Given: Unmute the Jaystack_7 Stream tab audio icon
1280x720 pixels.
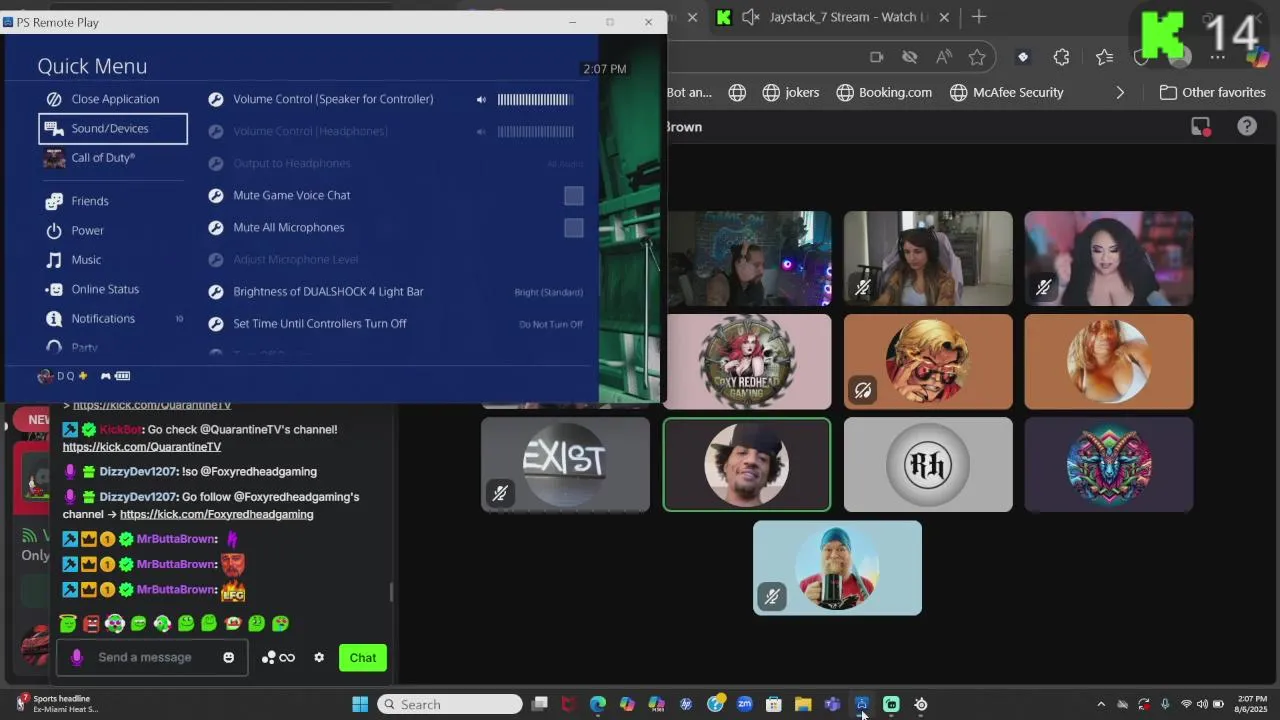Looking at the screenshot, I should point(752,17).
